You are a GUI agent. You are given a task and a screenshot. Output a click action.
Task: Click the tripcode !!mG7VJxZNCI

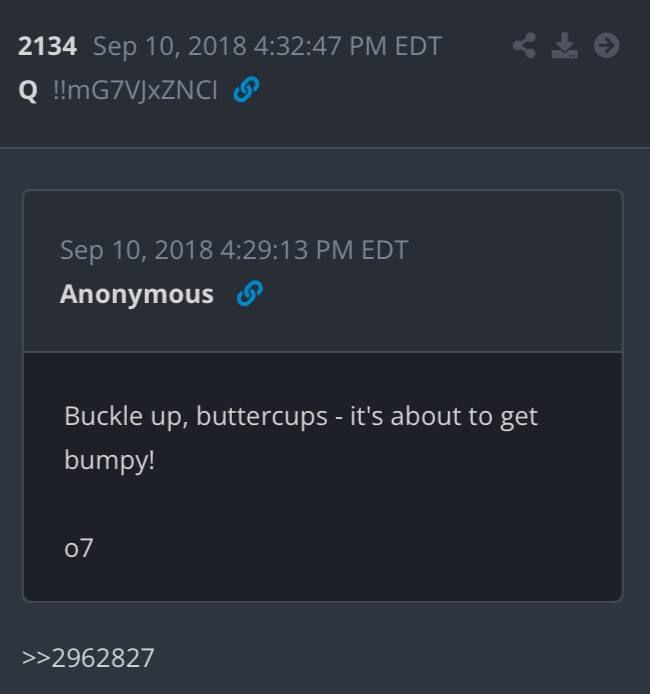click(x=135, y=90)
